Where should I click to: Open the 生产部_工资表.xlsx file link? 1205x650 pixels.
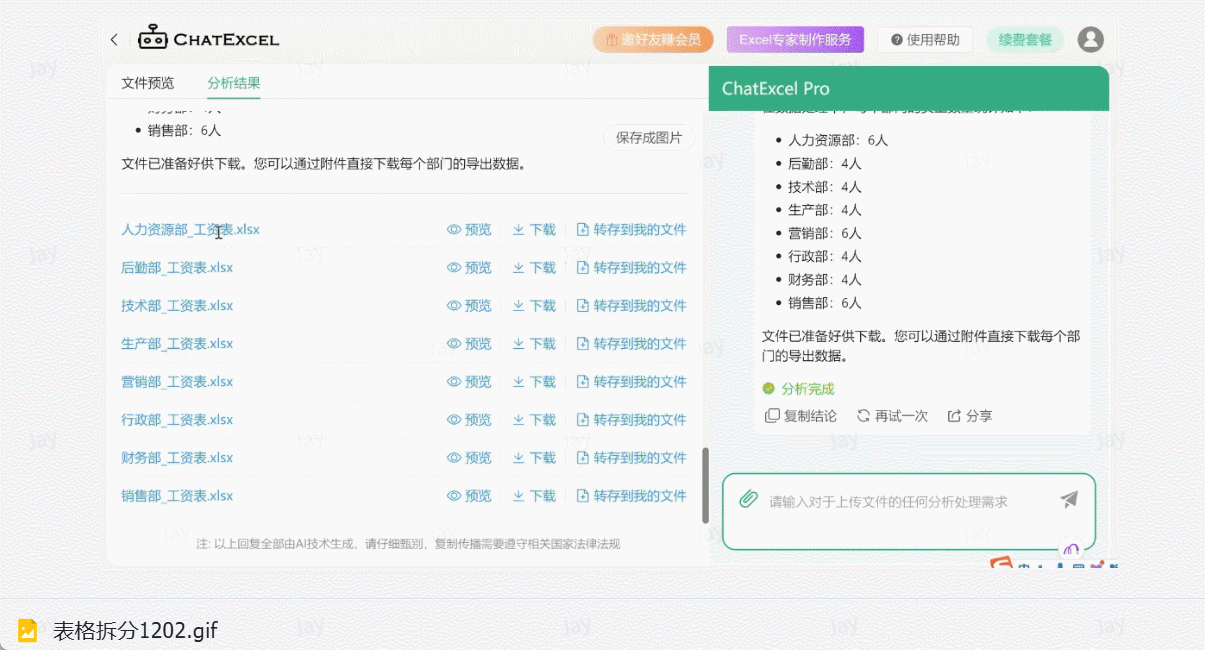point(177,344)
